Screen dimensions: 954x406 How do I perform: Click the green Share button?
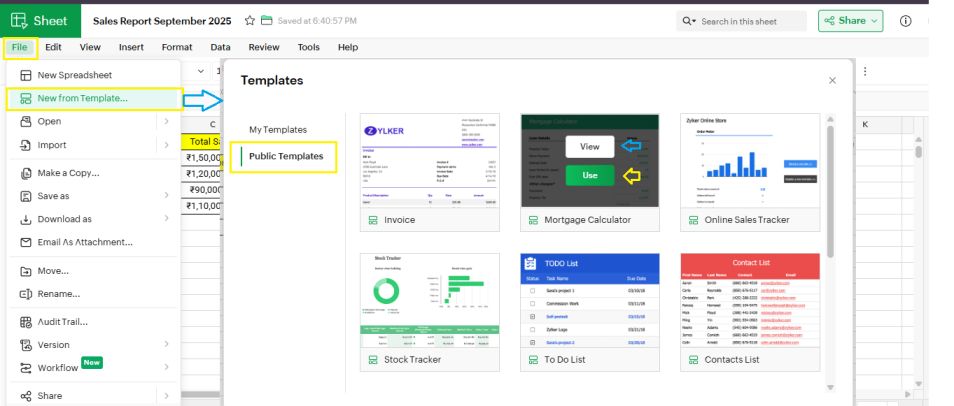click(x=851, y=21)
